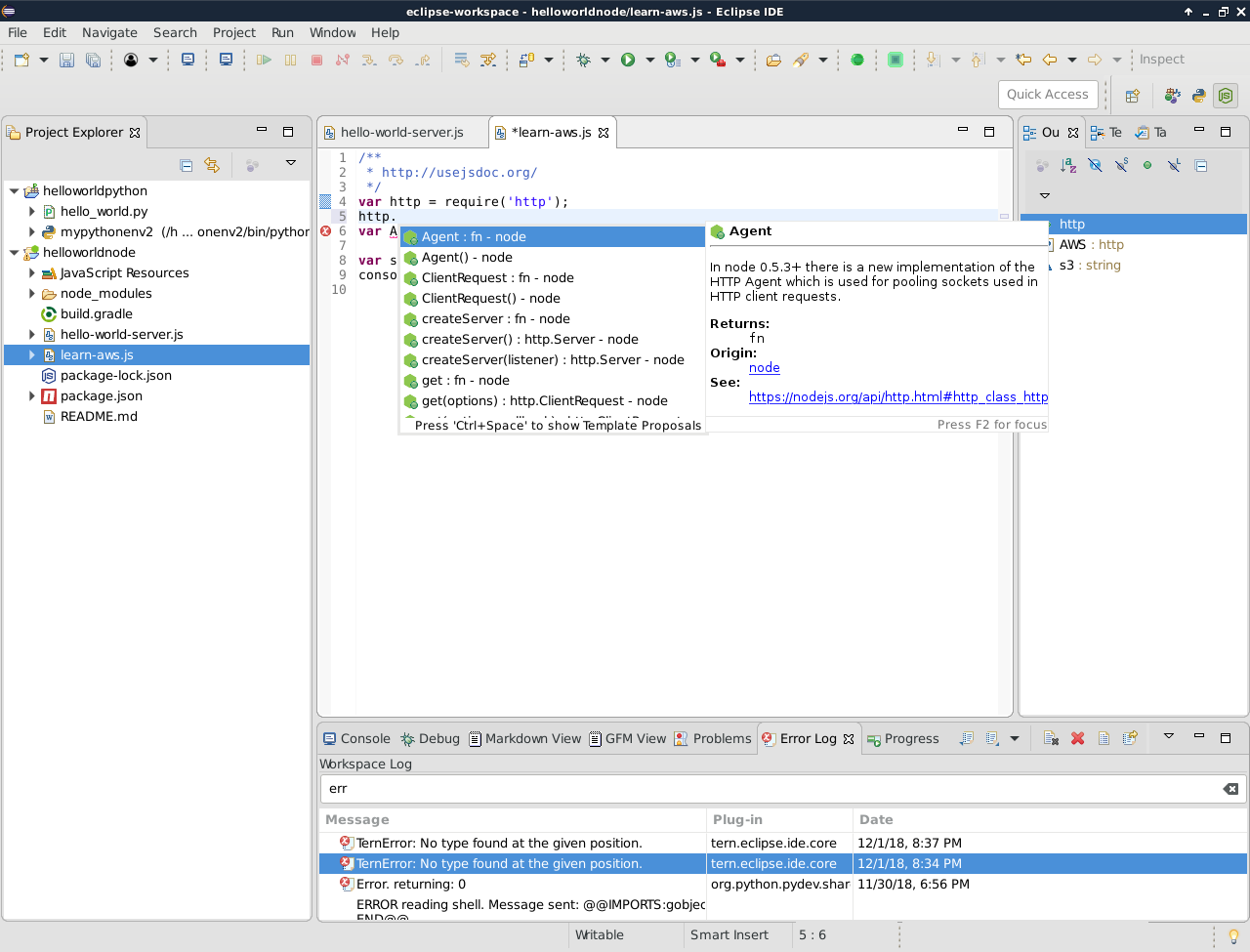Click the Debug bug icon in toolbar

pos(583,60)
